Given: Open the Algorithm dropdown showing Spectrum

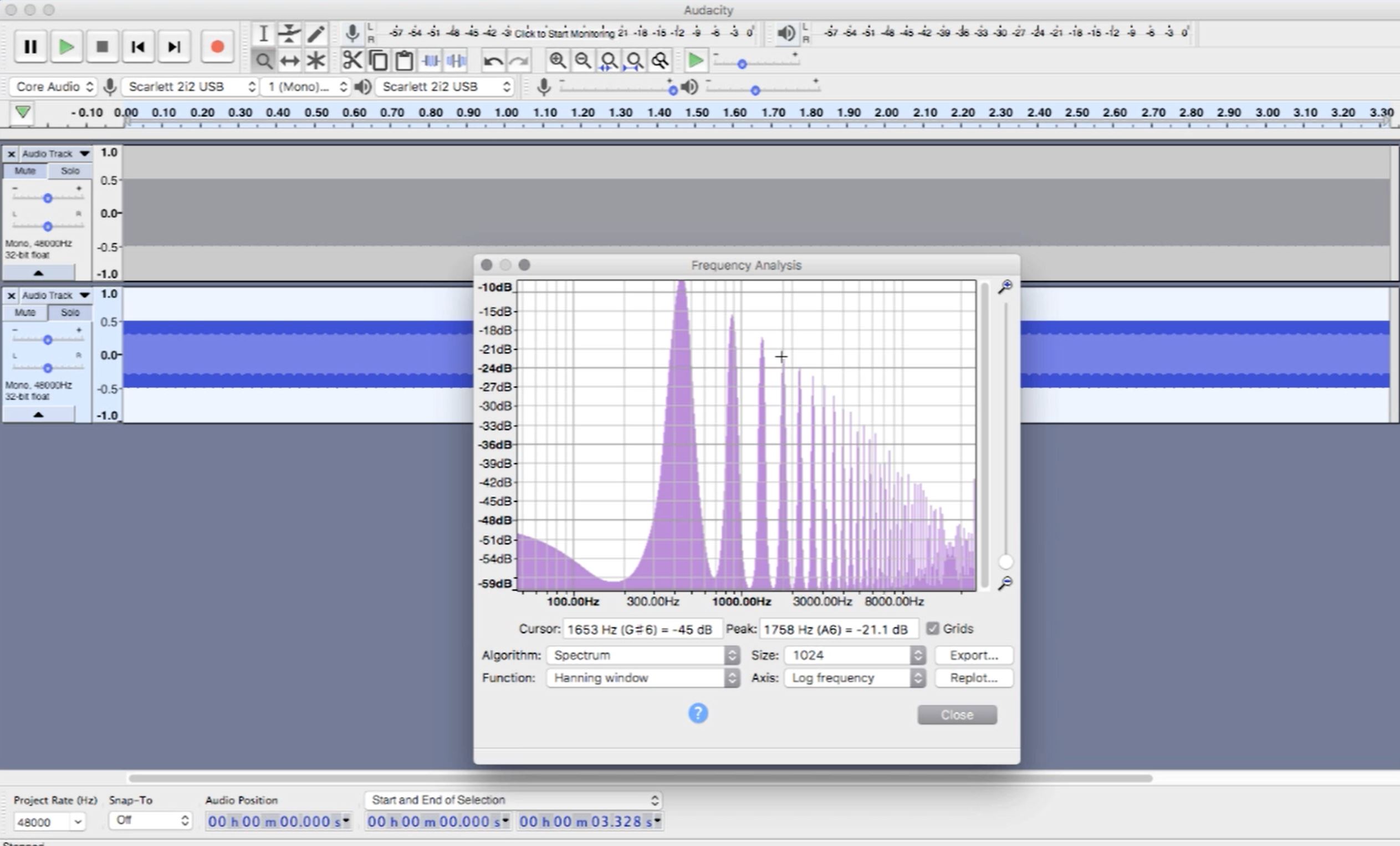Looking at the screenshot, I should tap(642, 655).
